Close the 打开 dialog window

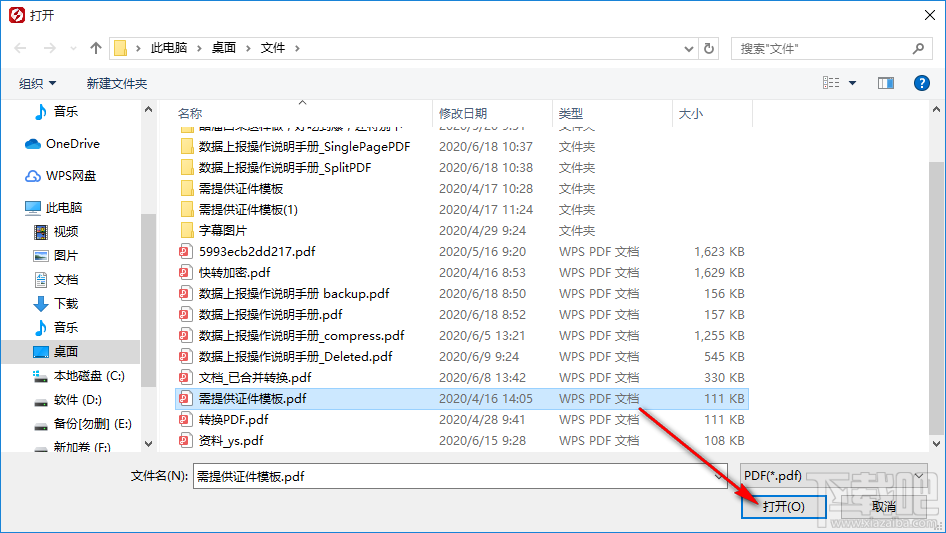930,15
